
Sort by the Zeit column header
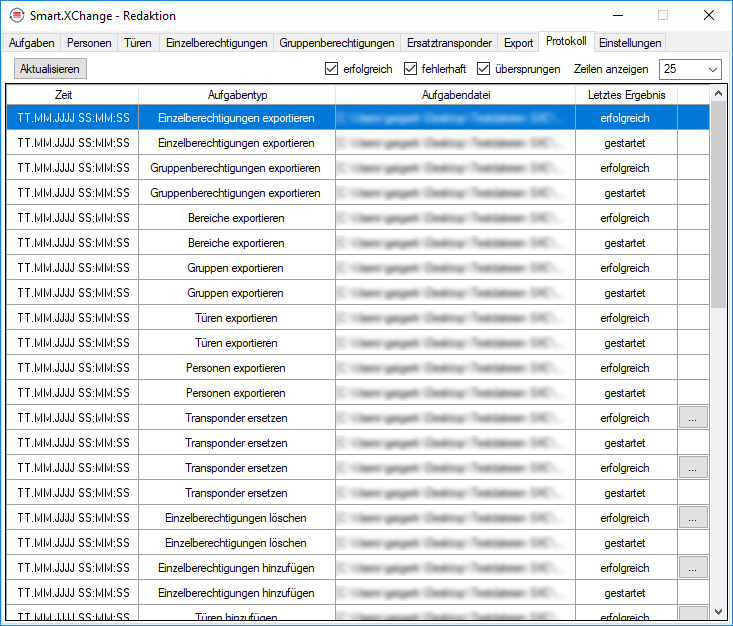(x=72, y=94)
